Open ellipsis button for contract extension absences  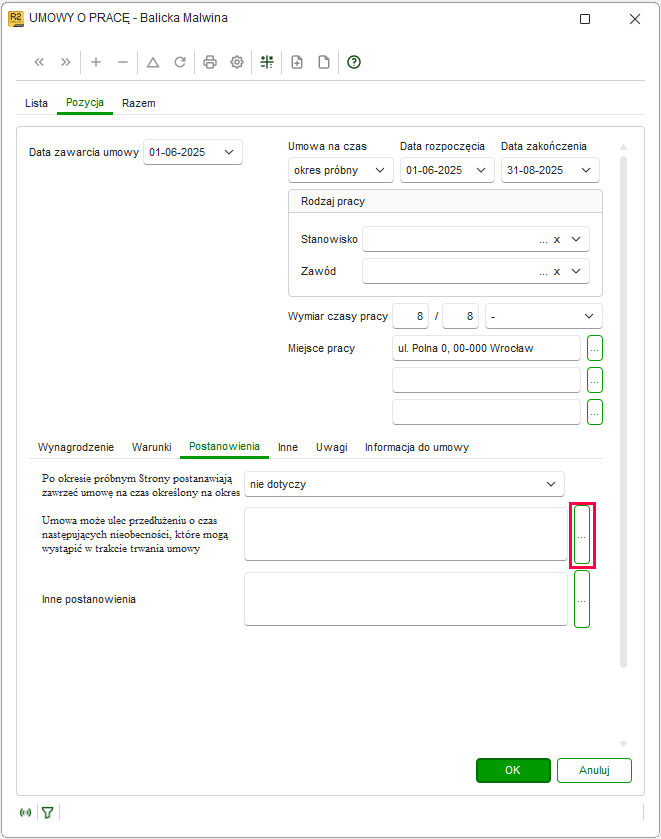tap(582, 535)
